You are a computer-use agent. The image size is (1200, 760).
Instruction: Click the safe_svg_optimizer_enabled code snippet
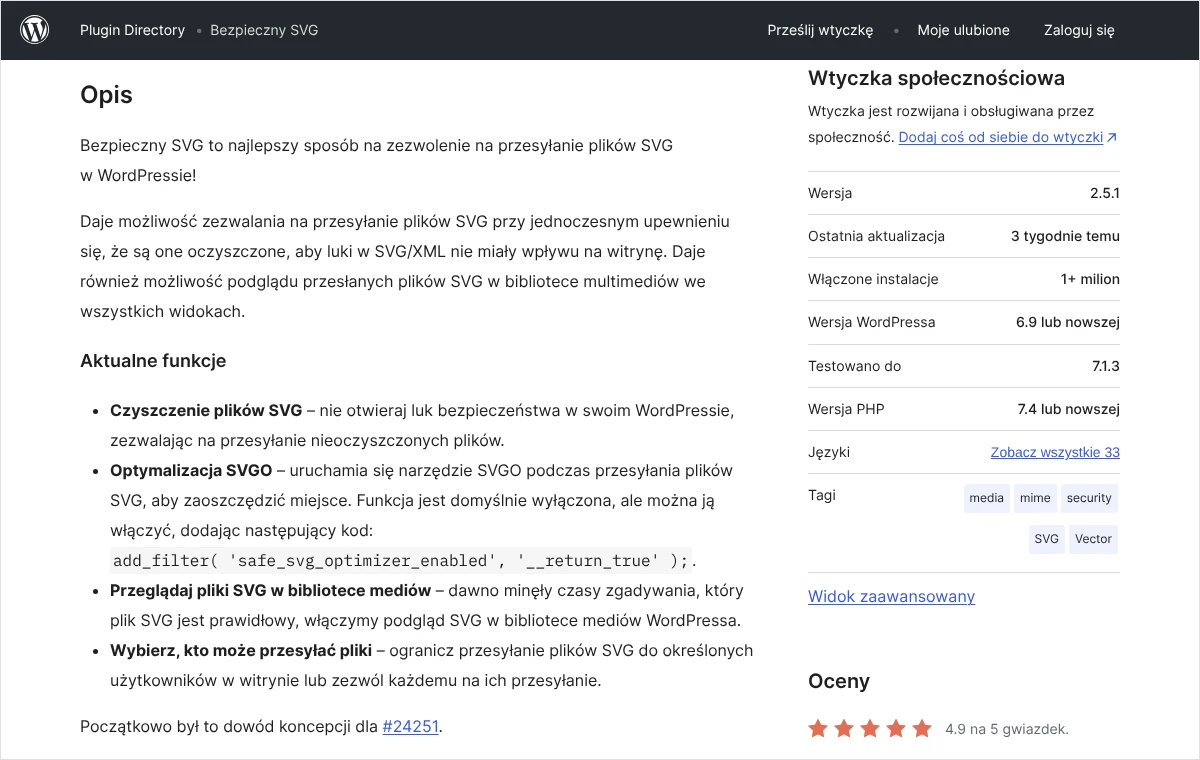400,559
